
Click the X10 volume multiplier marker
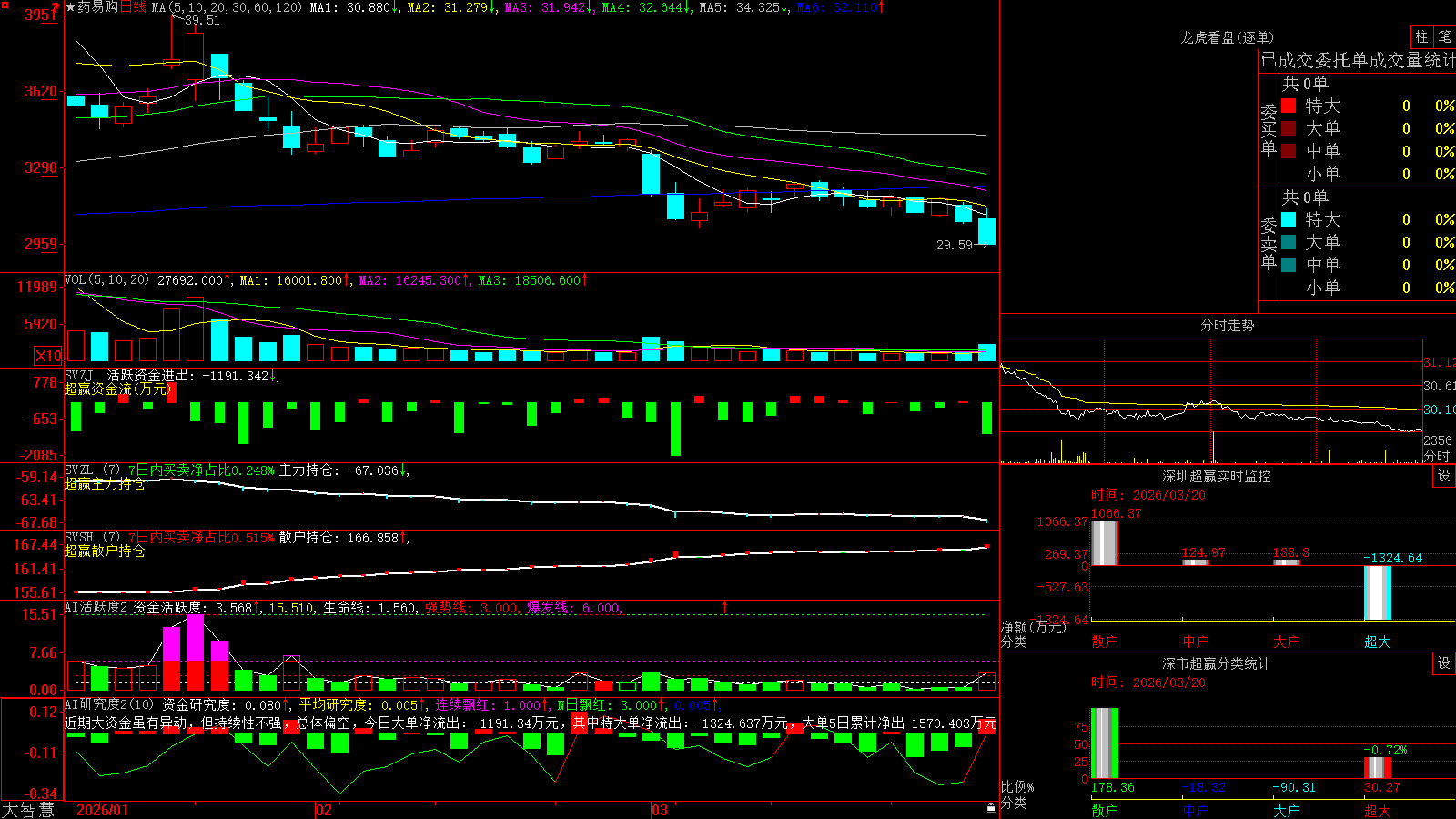pos(48,356)
